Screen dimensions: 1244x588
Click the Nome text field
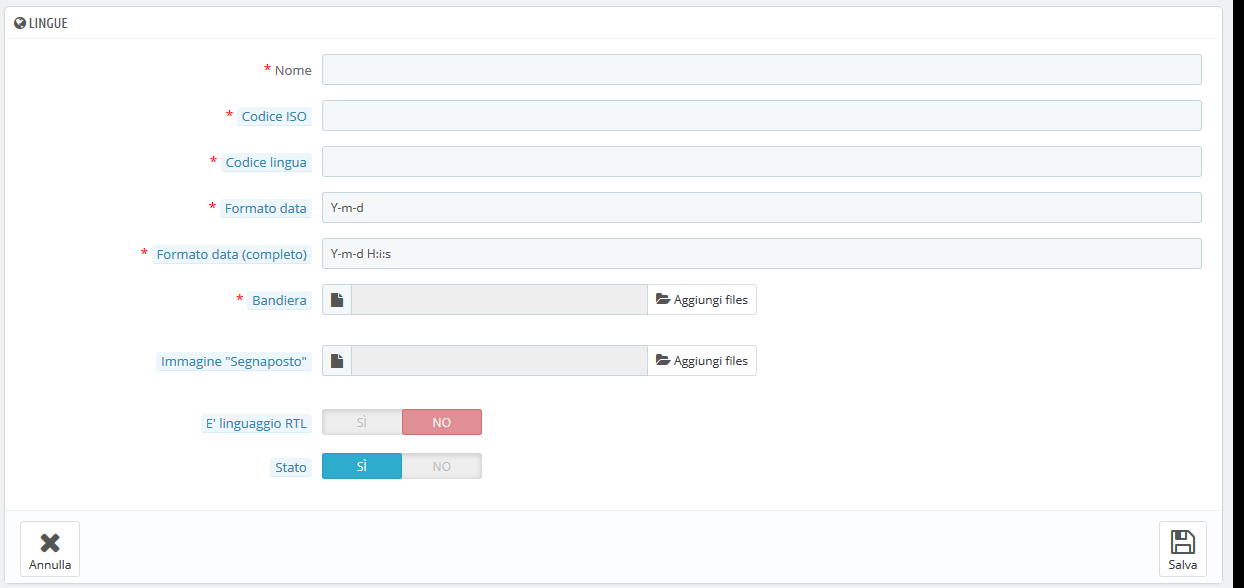(762, 70)
